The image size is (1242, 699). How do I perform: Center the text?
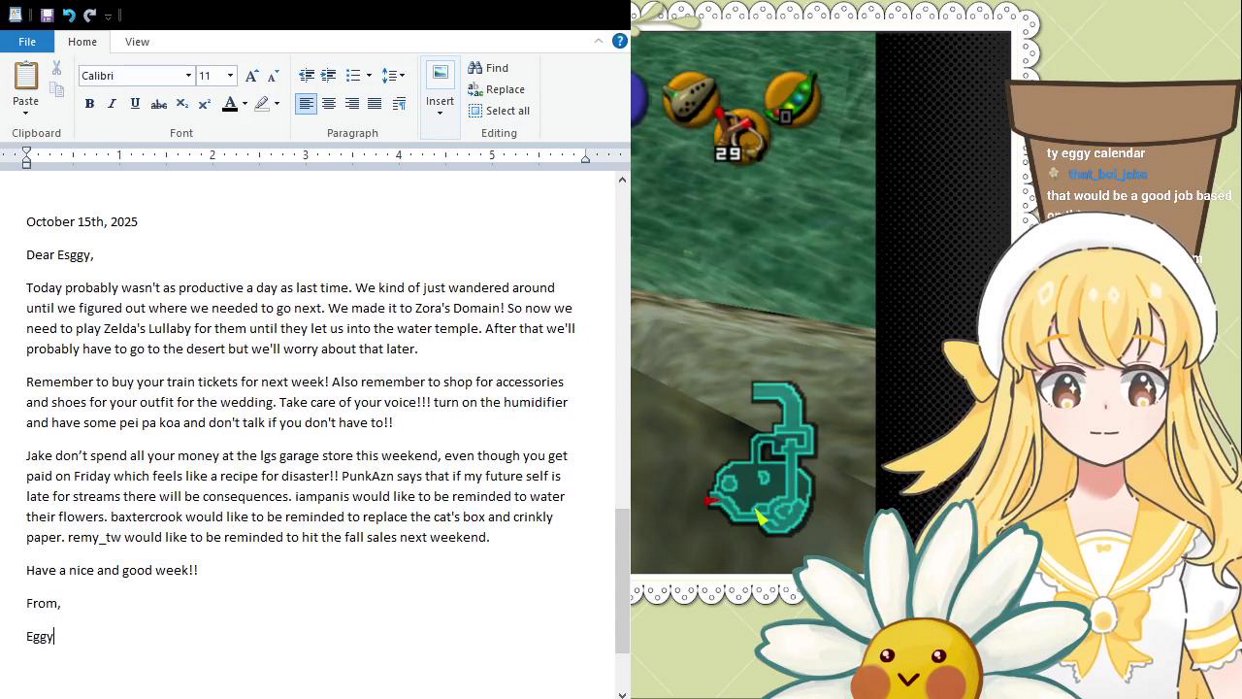[x=329, y=104]
